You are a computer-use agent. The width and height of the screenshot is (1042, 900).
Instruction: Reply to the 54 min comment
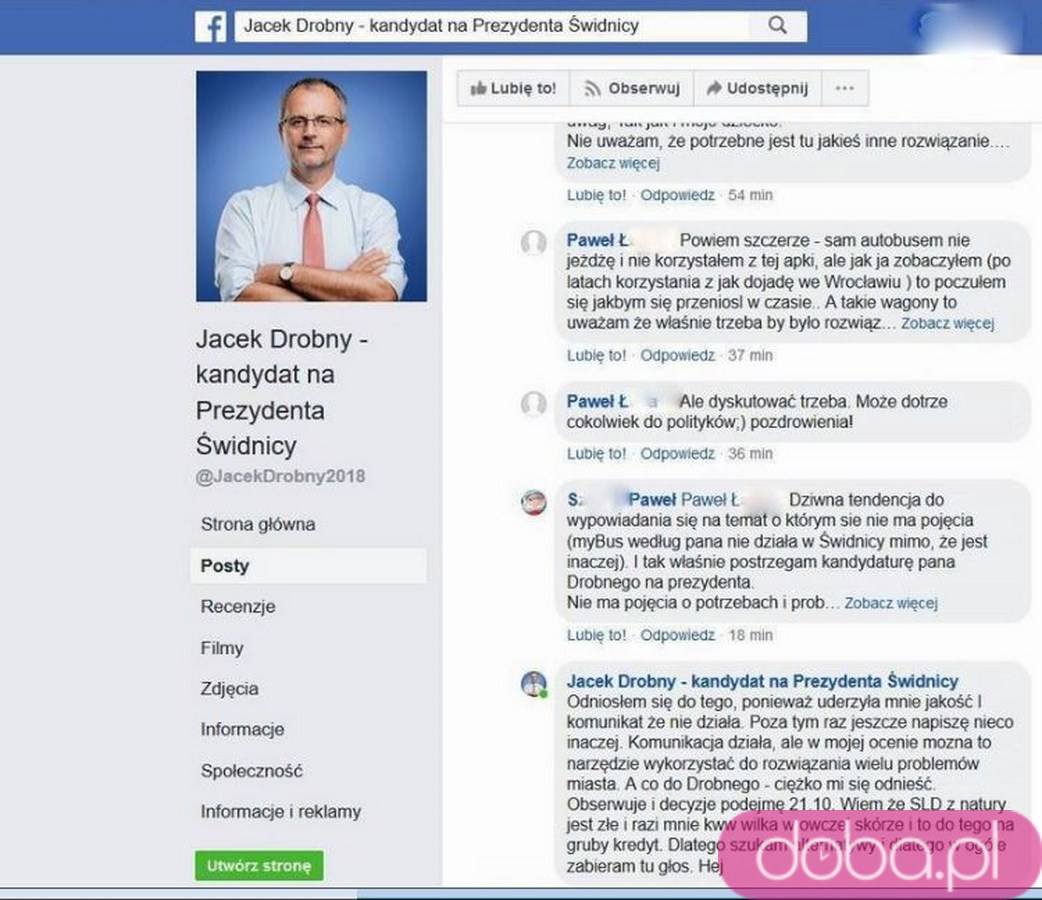[677, 195]
